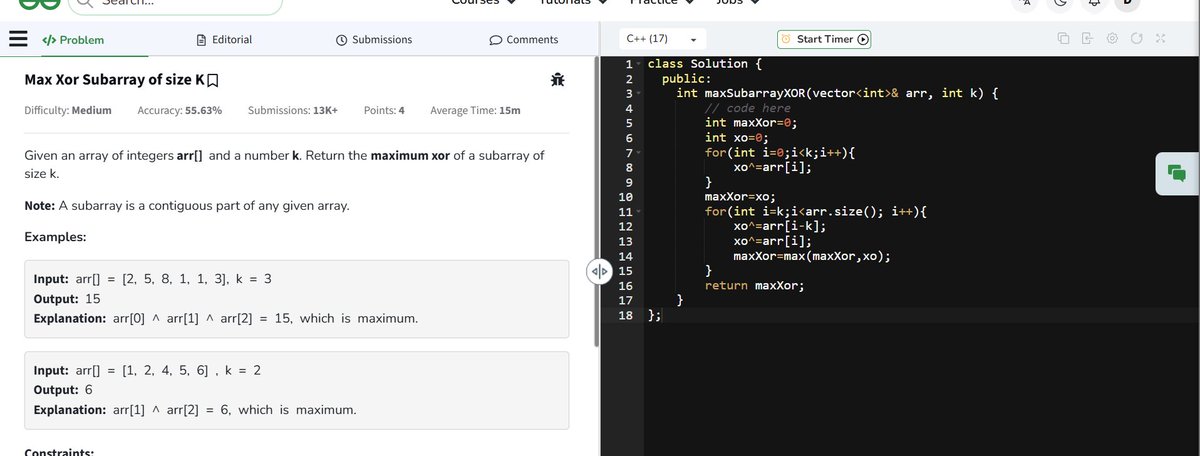Screen dimensions: 1200x456
Task: View the Submissions tab
Action: click(x=374, y=40)
